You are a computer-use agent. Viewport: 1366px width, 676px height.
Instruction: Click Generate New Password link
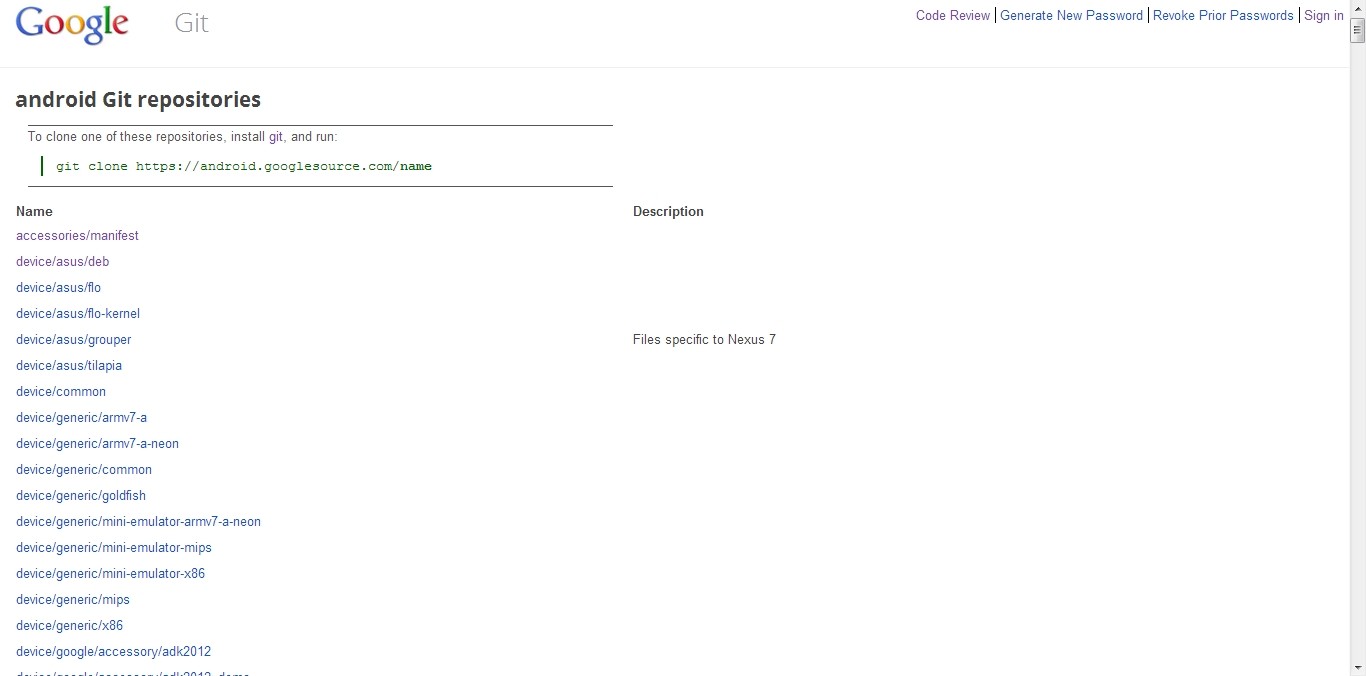(x=1071, y=15)
